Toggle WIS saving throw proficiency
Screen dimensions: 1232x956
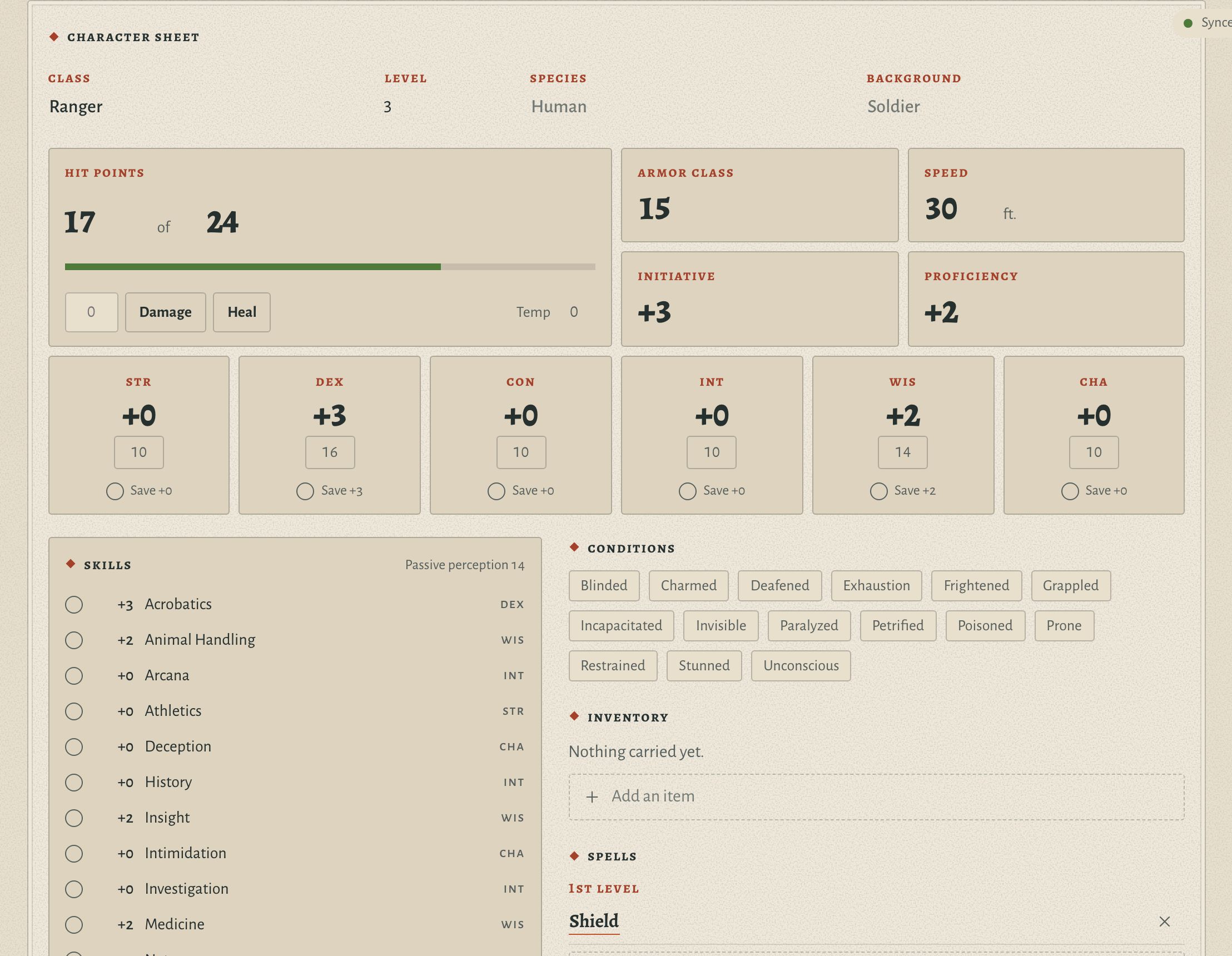tap(878, 491)
